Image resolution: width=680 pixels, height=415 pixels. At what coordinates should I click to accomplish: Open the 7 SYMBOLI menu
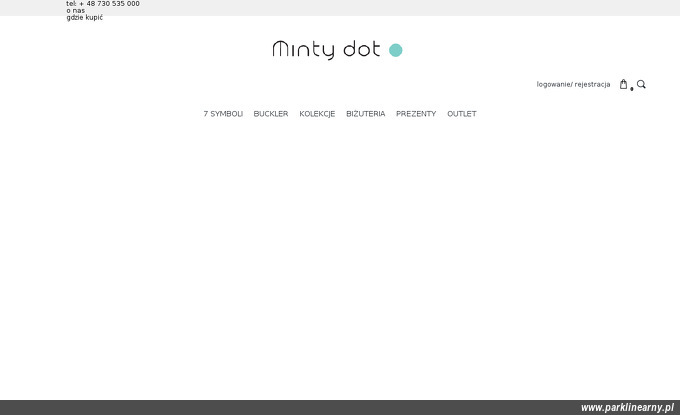point(223,114)
